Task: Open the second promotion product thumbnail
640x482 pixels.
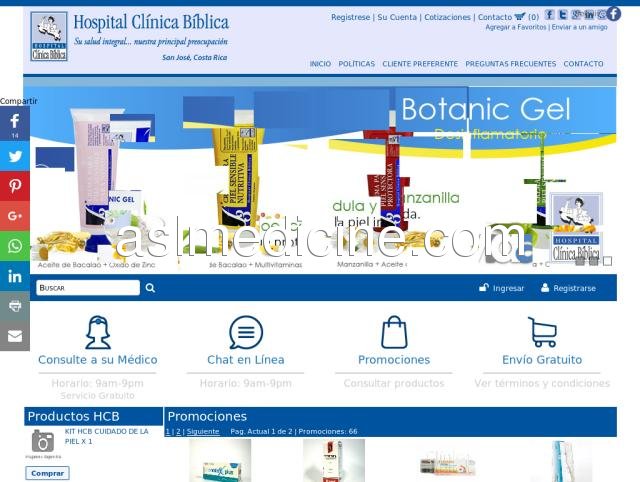Action: click(334, 461)
